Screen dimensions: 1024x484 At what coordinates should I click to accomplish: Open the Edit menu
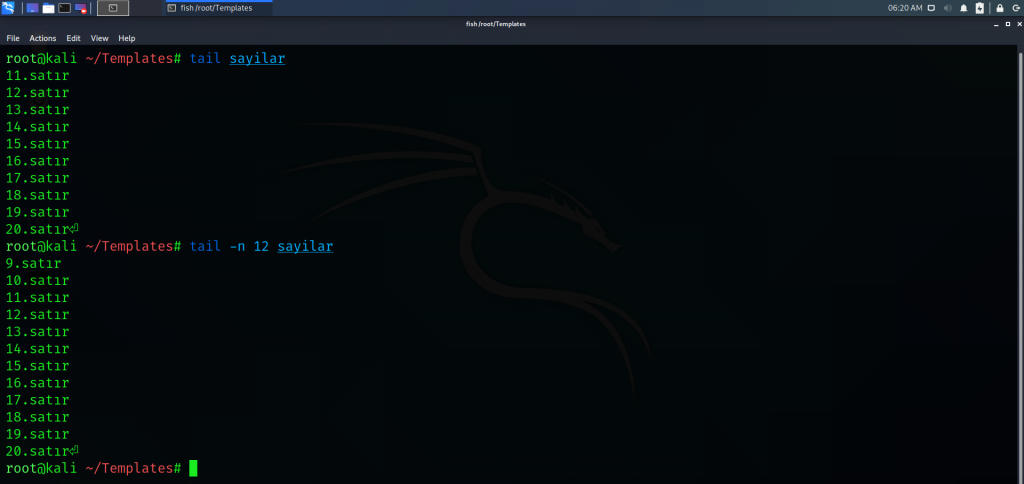(x=74, y=38)
